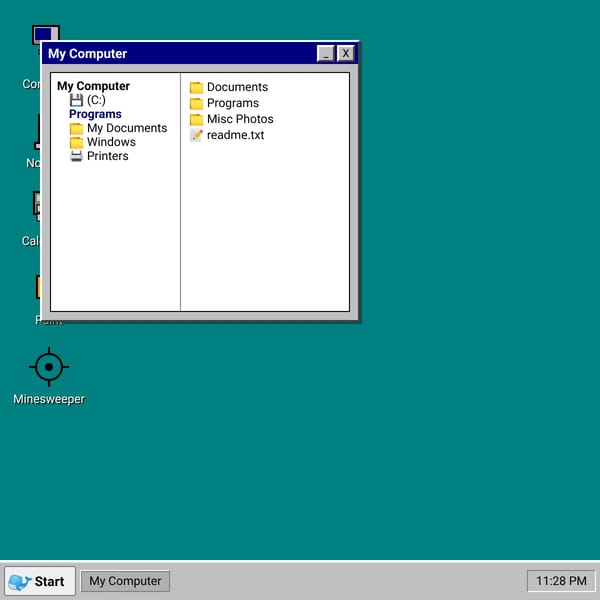Select the My Computer root tree node
The height and width of the screenshot is (600, 600).
tap(93, 86)
